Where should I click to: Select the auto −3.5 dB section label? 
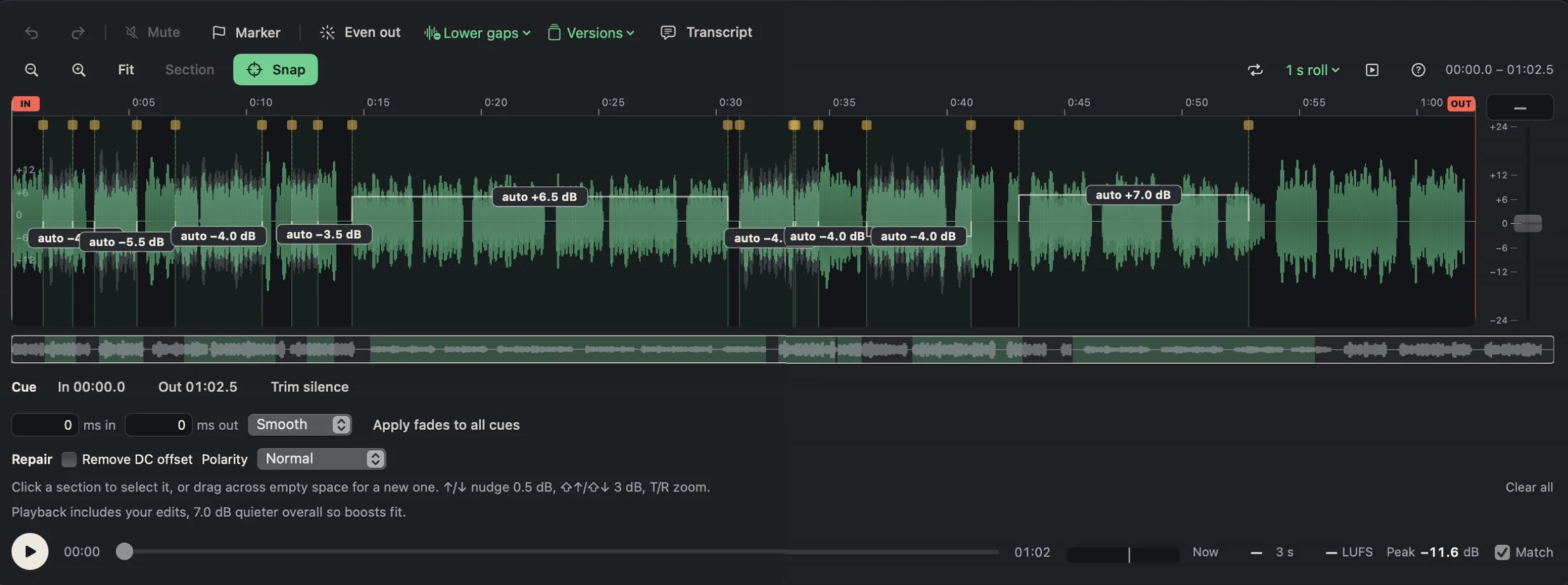[324, 235]
